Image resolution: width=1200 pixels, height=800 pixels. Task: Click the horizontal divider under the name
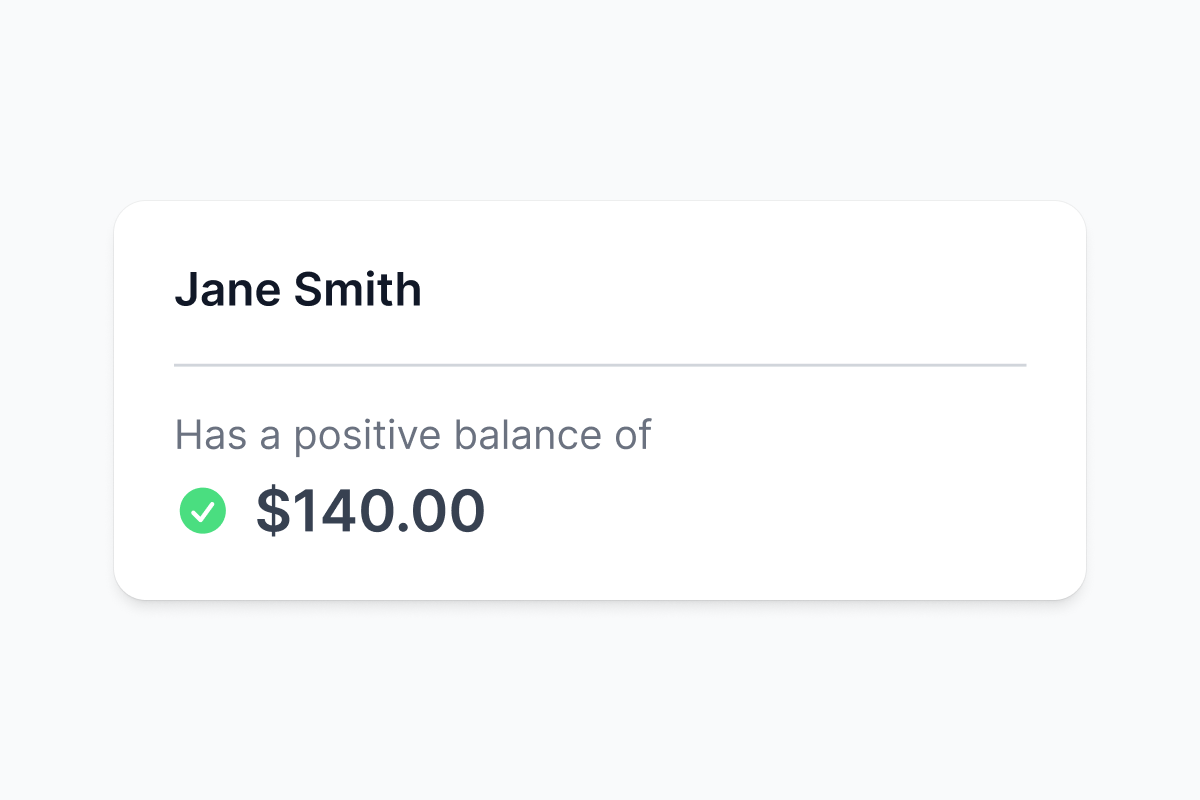pyautogui.click(x=600, y=365)
